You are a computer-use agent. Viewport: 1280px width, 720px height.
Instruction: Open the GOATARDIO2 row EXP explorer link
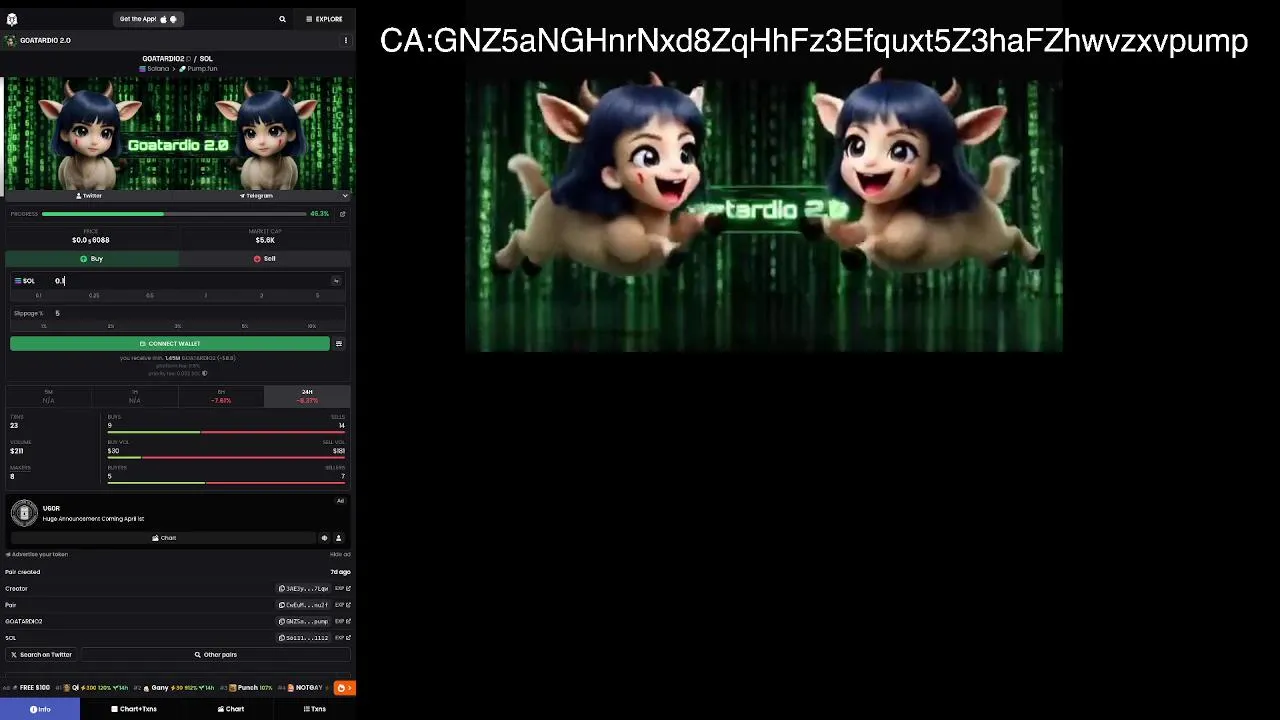pyautogui.click(x=342, y=622)
